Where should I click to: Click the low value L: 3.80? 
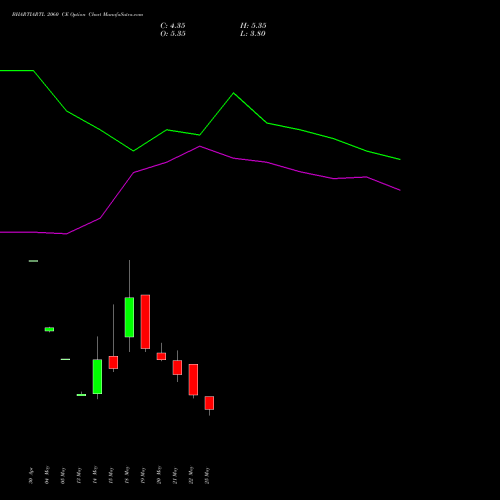pyautogui.click(x=253, y=34)
